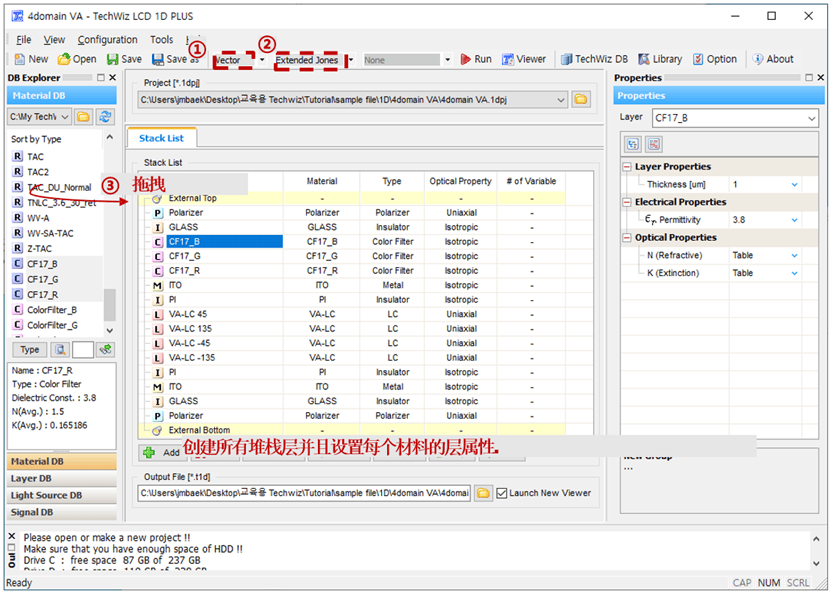The image size is (831, 594).
Task: Refresh the Material DB list
Action: [x=104, y=117]
